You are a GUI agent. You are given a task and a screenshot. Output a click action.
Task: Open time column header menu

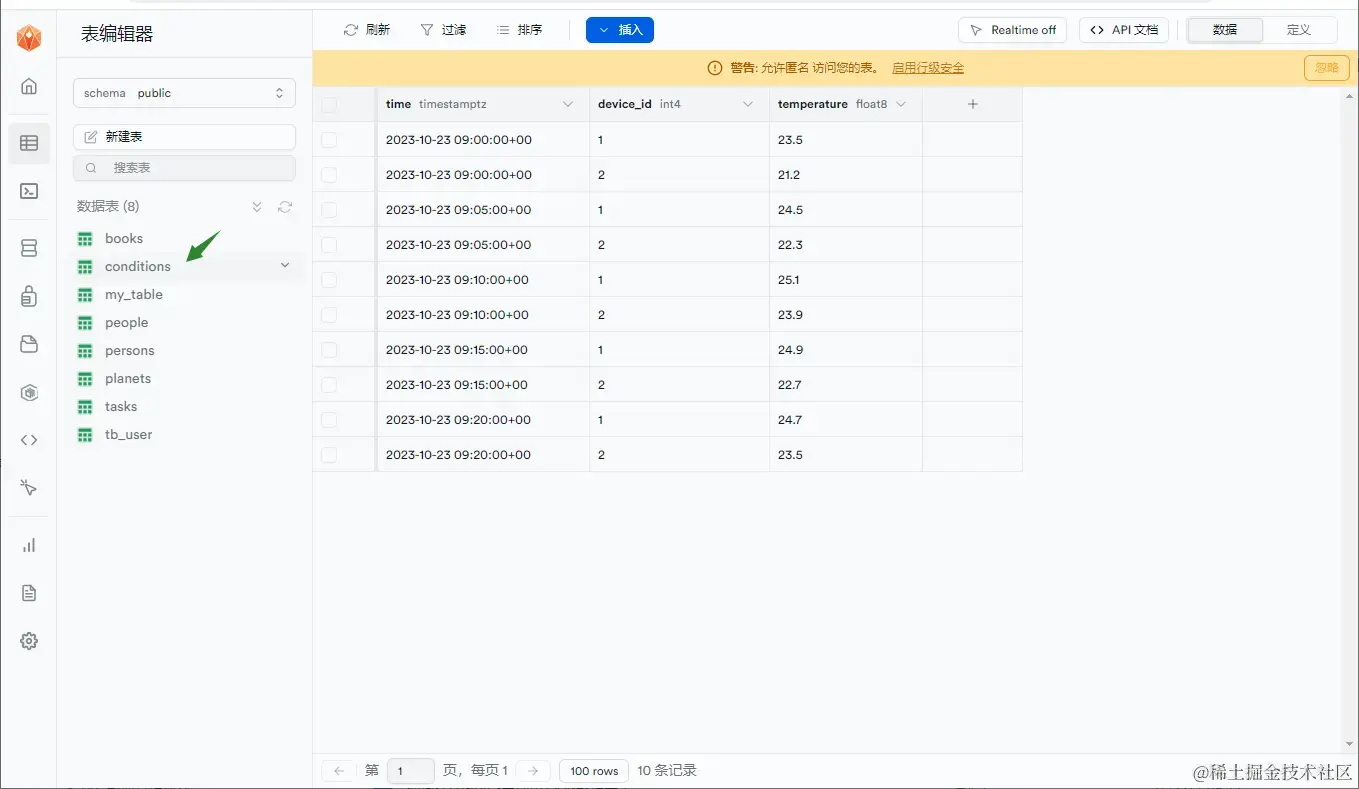(x=568, y=104)
